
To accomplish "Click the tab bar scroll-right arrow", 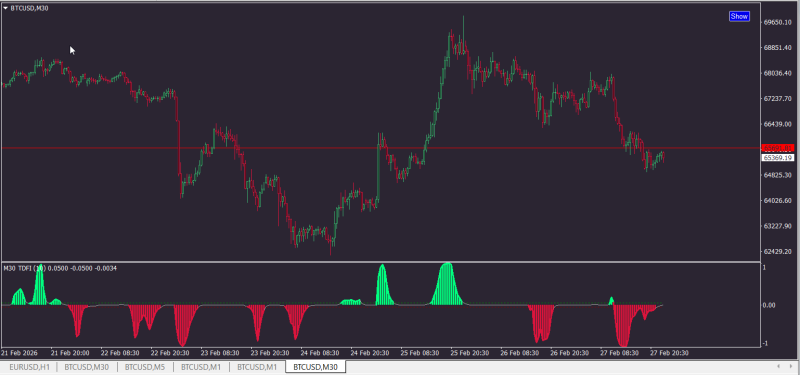I will coord(792,366).
